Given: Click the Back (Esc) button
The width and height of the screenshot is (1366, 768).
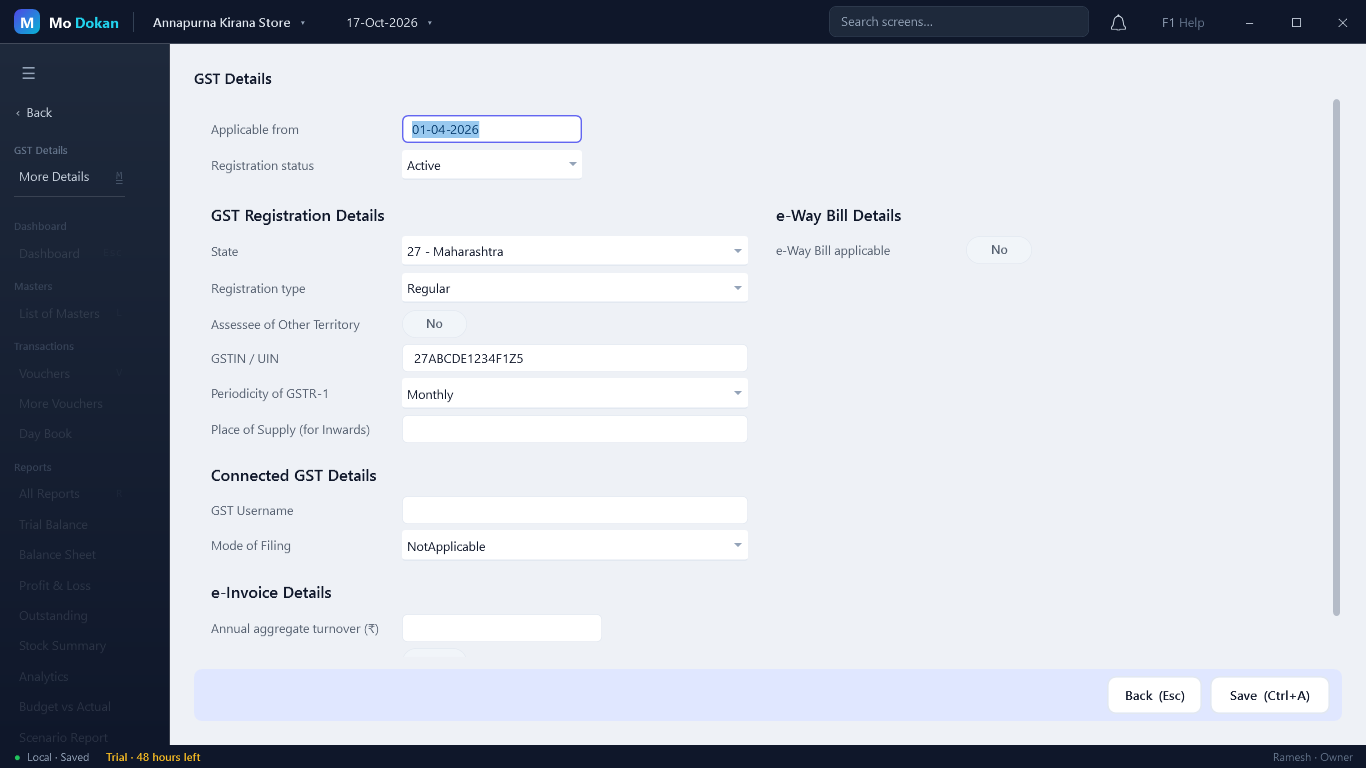Looking at the screenshot, I should coord(1154,695).
